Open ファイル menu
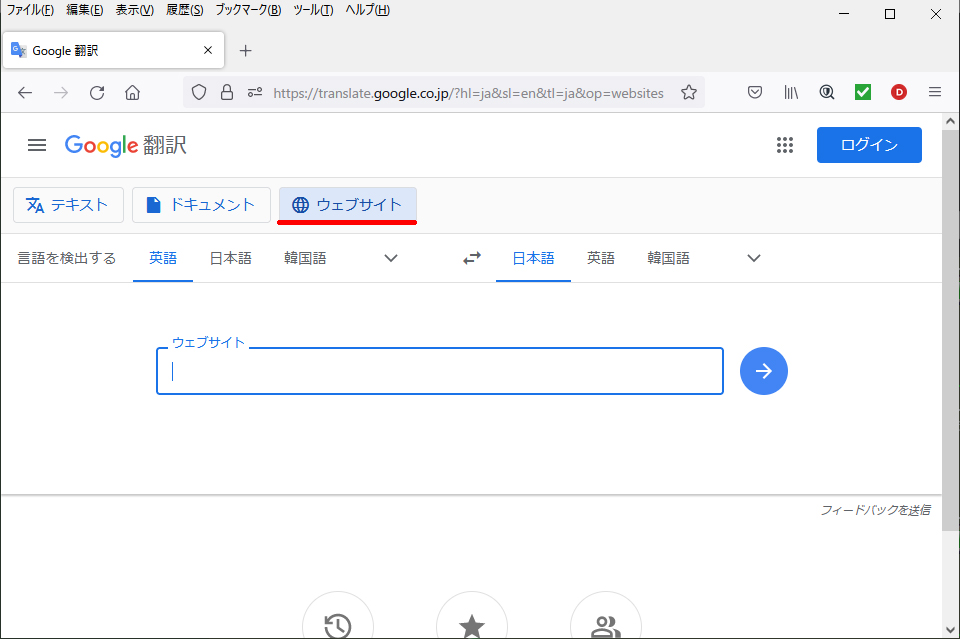This screenshot has width=960, height=639. 30,10
